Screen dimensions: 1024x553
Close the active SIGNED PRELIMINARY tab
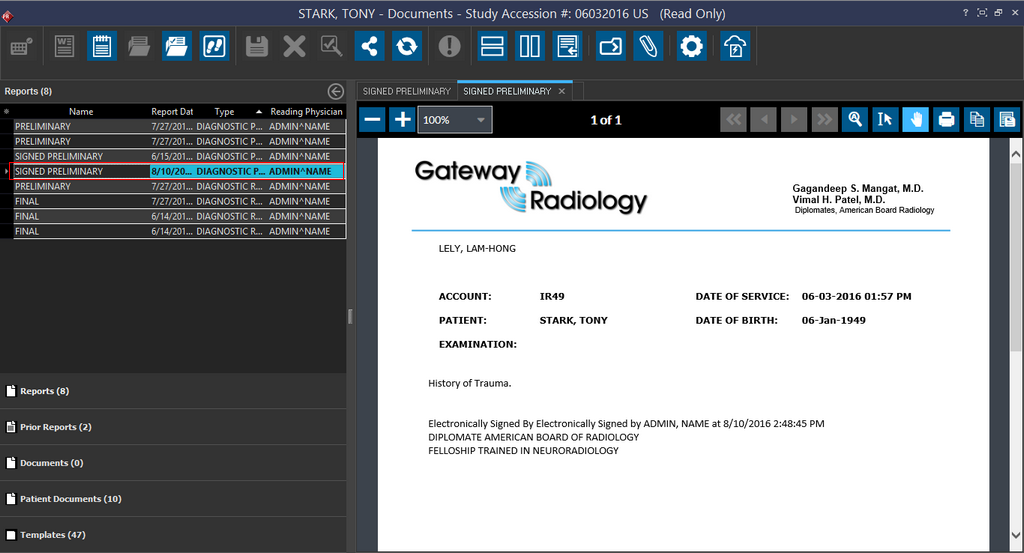[x=562, y=91]
